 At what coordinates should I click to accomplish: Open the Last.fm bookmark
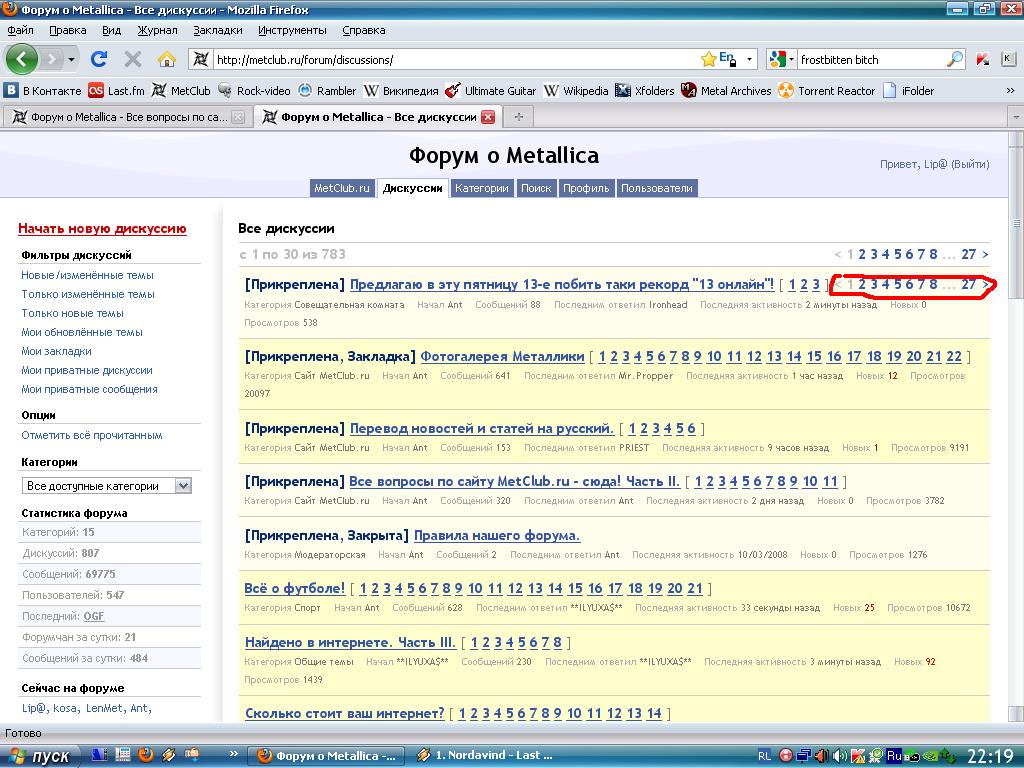(116, 91)
